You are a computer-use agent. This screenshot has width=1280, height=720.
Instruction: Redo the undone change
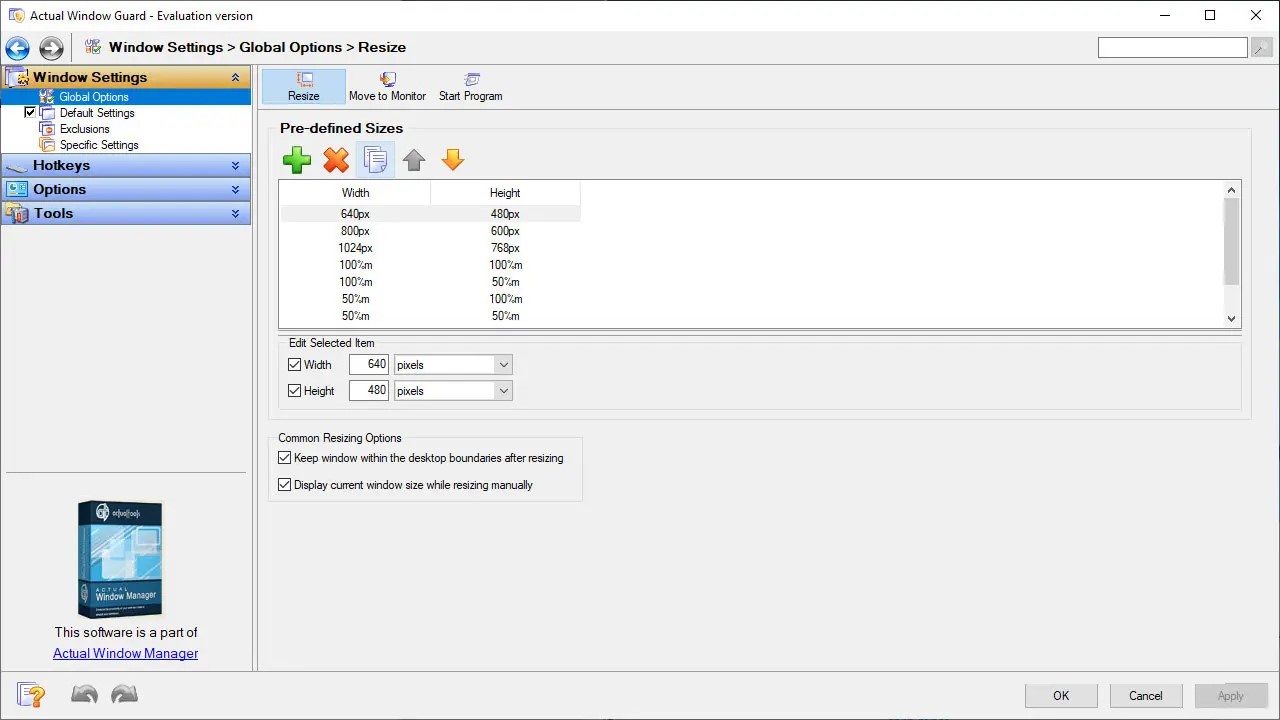click(x=123, y=694)
